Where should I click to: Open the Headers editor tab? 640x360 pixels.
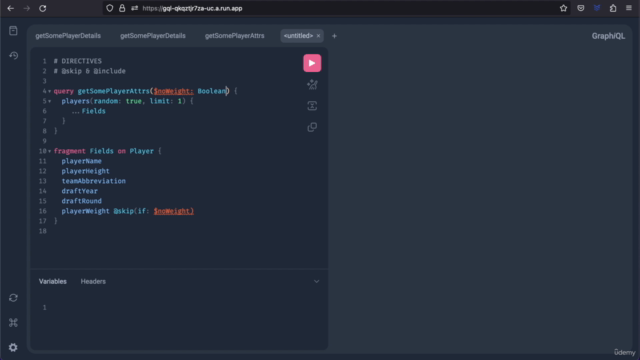click(93, 281)
